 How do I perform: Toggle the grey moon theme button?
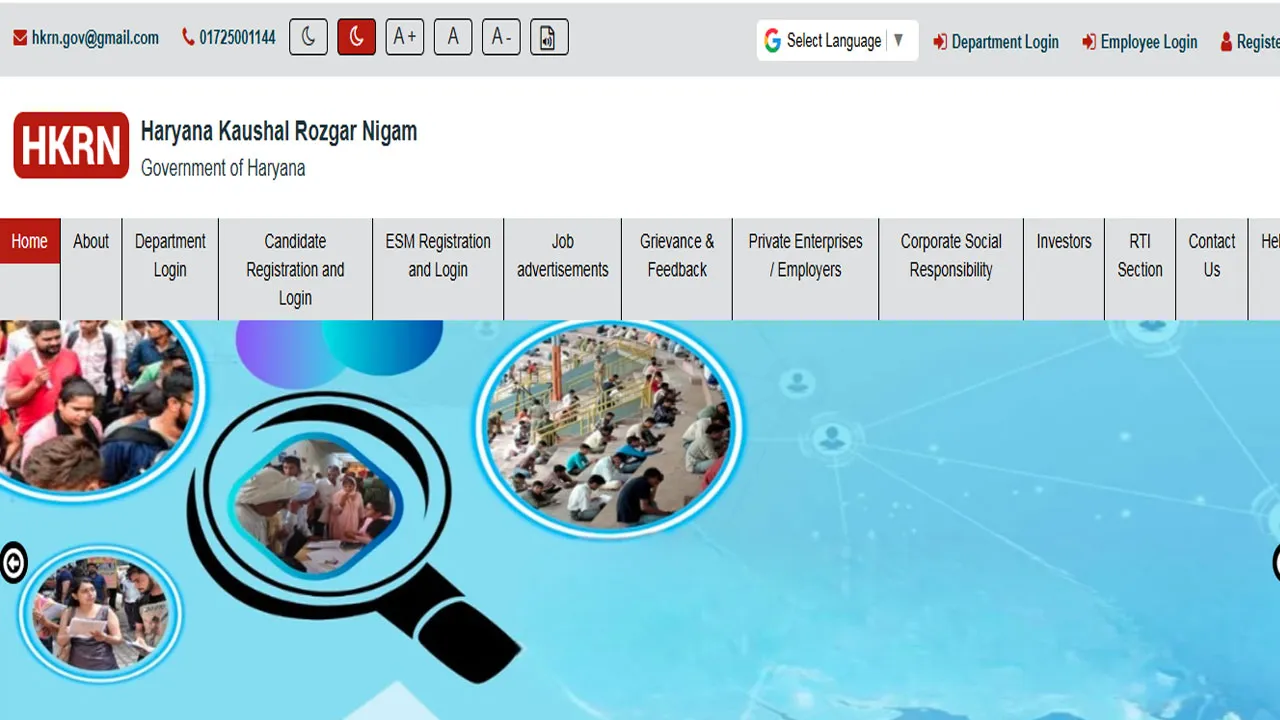(x=308, y=38)
